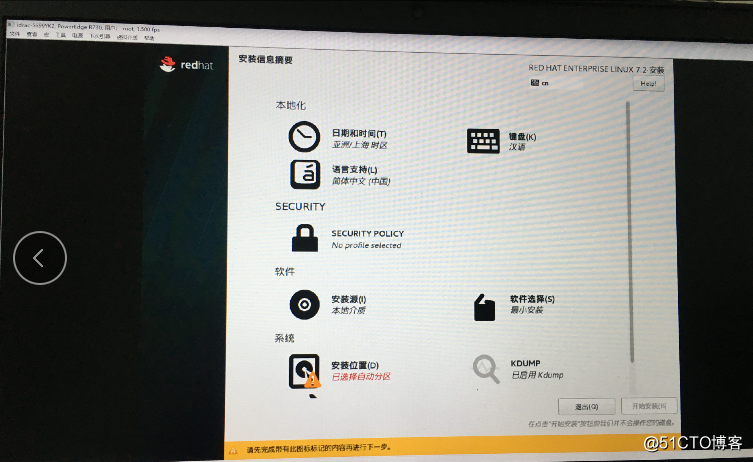Open keyboard layout settings icon
The width and height of the screenshot is (753, 462).
tap(483, 141)
